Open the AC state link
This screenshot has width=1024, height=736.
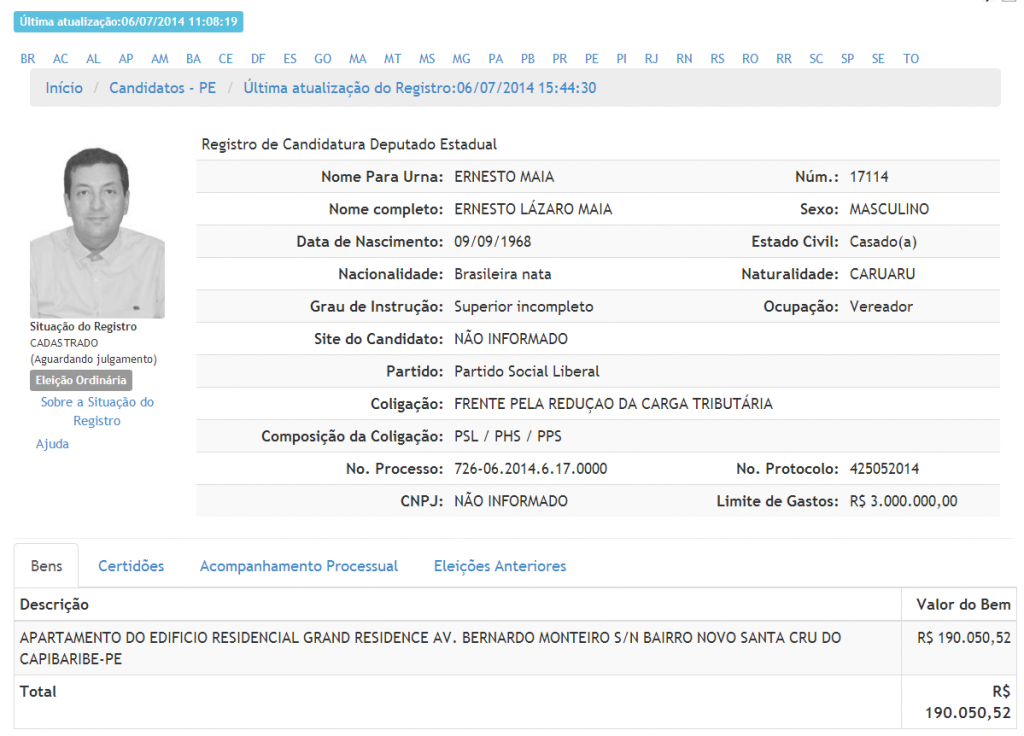click(61, 59)
